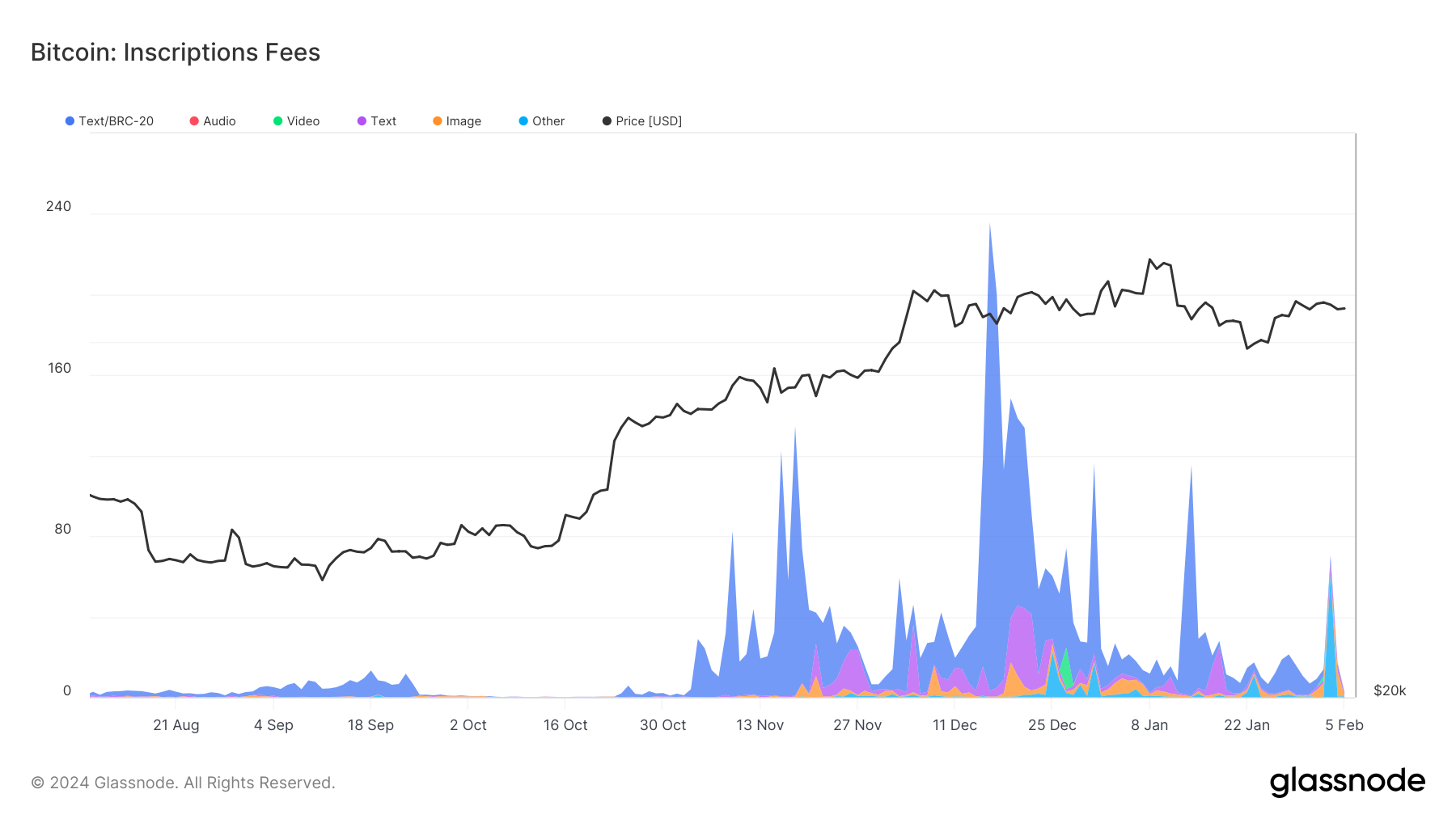Click the $20k price axis label
This screenshot has width=1456, height=819.
pyautogui.click(x=1389, y=690)
